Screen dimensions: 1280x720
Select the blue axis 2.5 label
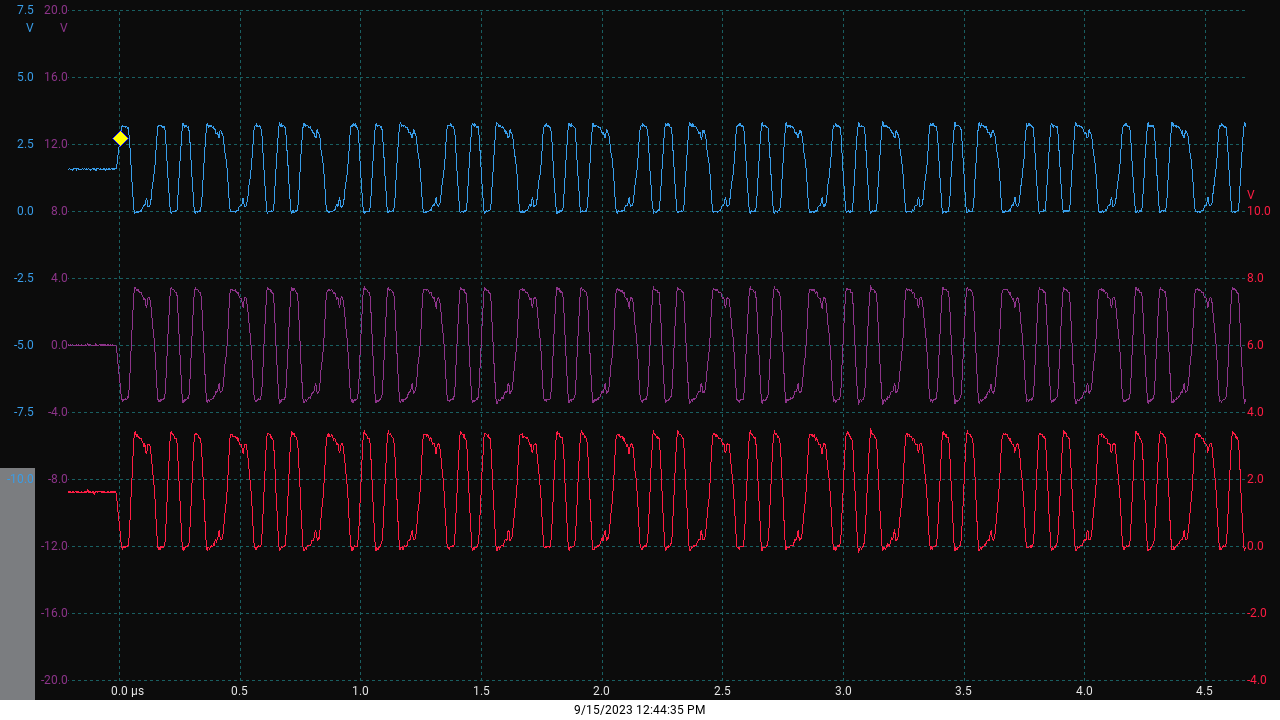[25, 144]
